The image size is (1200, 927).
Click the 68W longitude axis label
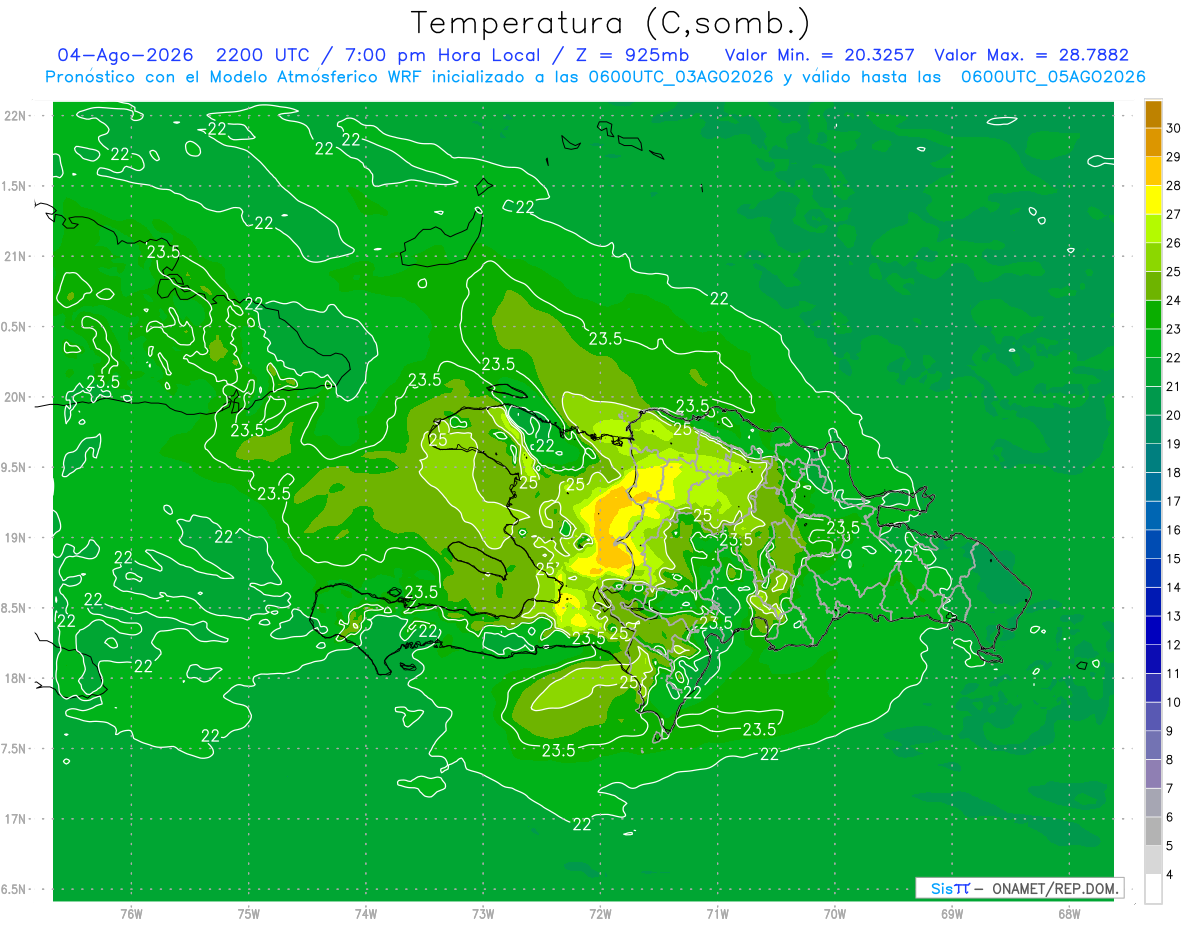click(1068, 914)
